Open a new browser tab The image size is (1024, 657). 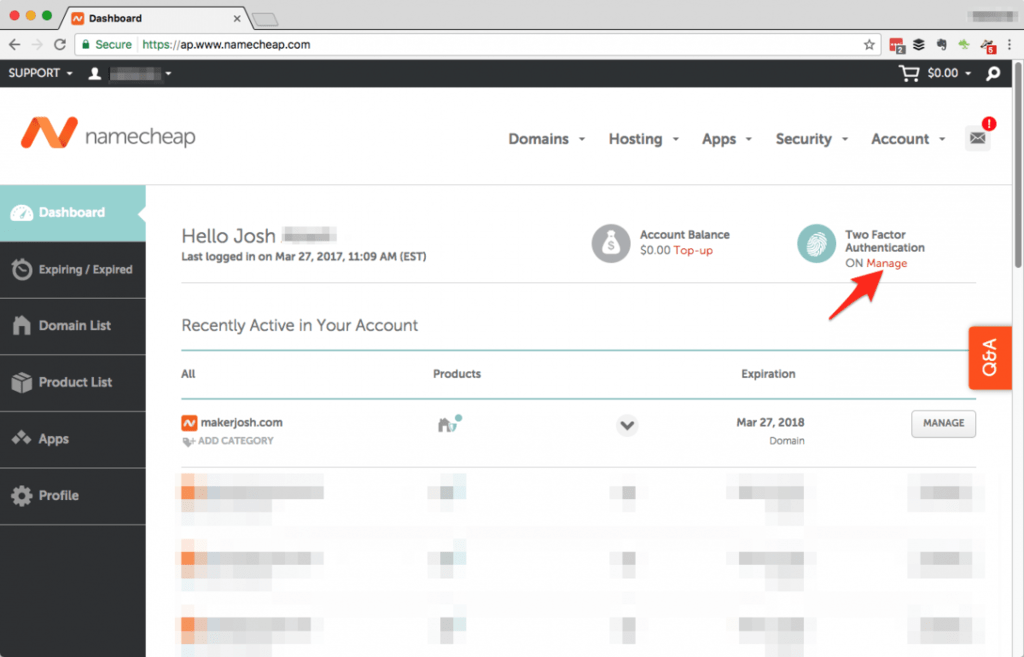click(265, 20)
